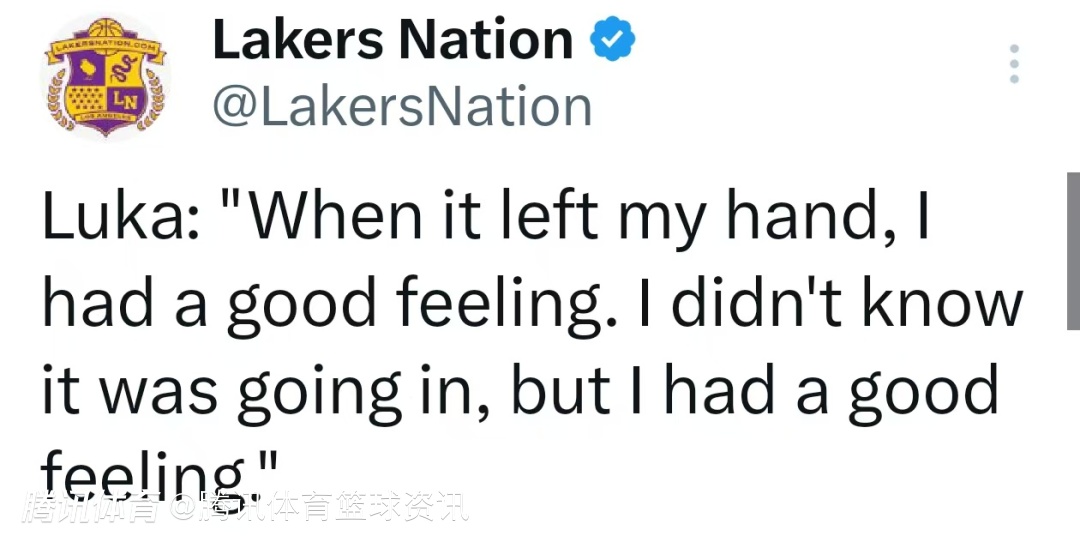Open the three-dot more options menu
1080x542 pixels.
(x=1014, y=64)
